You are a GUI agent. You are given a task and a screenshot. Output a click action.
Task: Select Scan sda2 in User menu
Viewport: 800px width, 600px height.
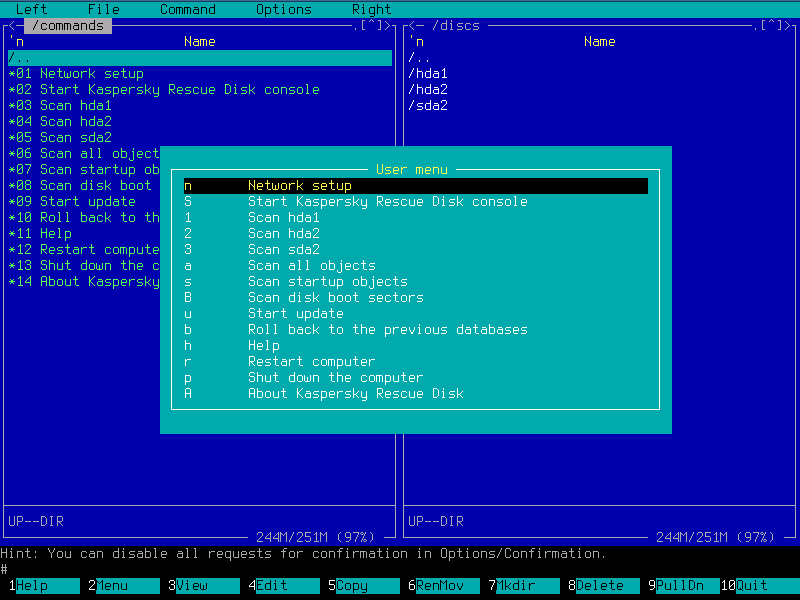416,249
